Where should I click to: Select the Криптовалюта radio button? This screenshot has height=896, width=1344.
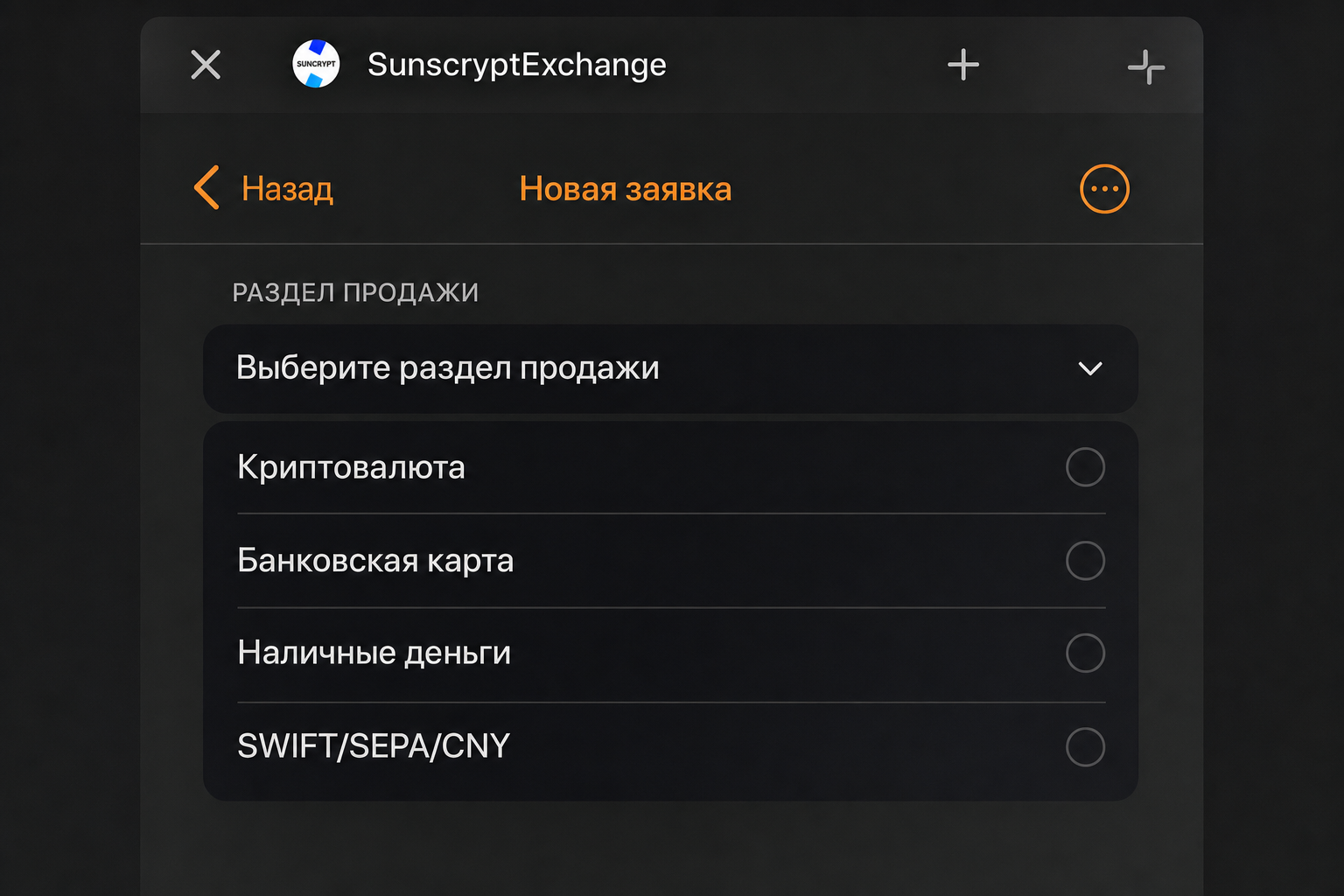click(x=1085, y=467)
